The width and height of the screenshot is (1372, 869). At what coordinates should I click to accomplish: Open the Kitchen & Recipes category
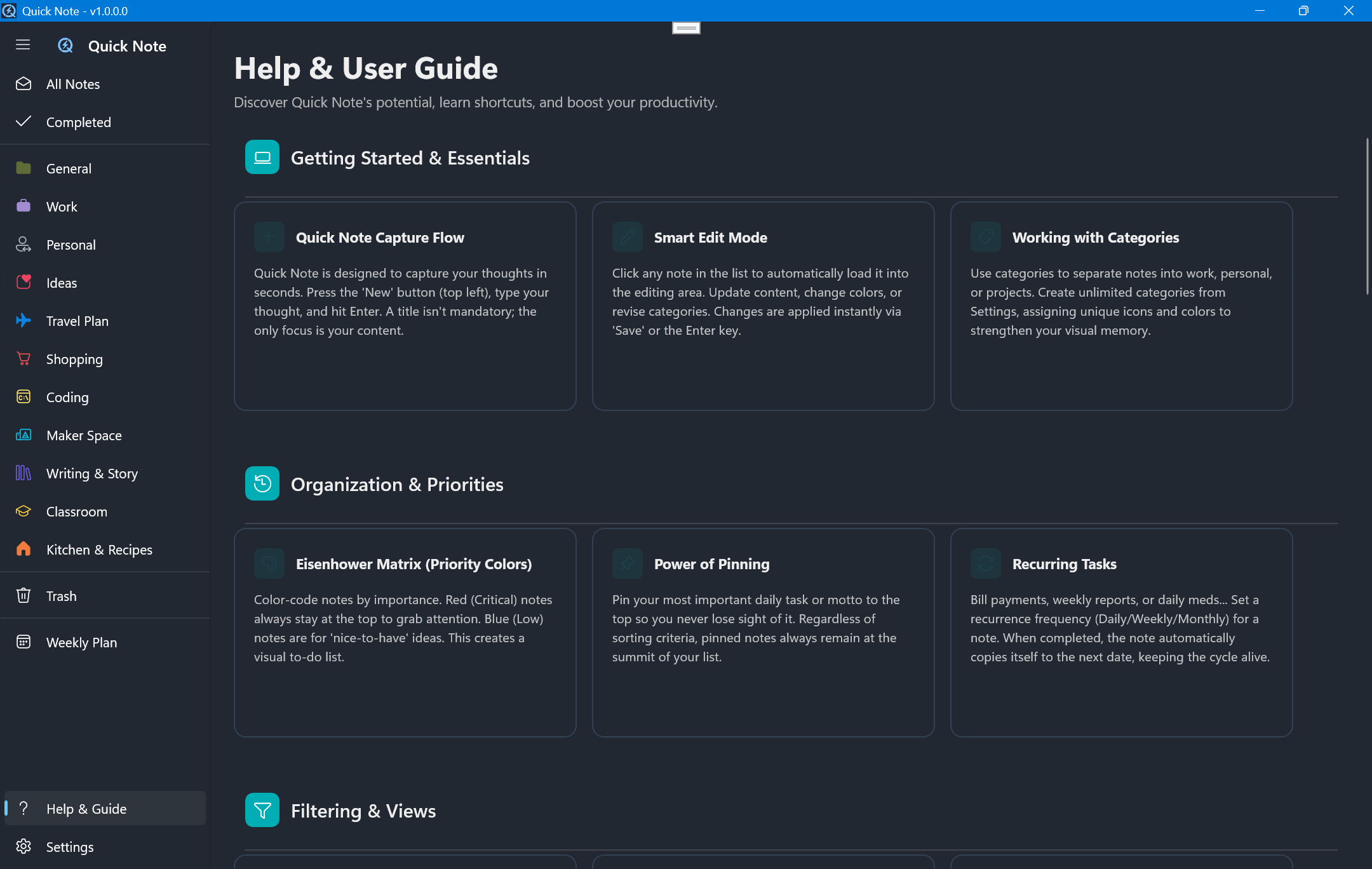(x=99, y=549)
